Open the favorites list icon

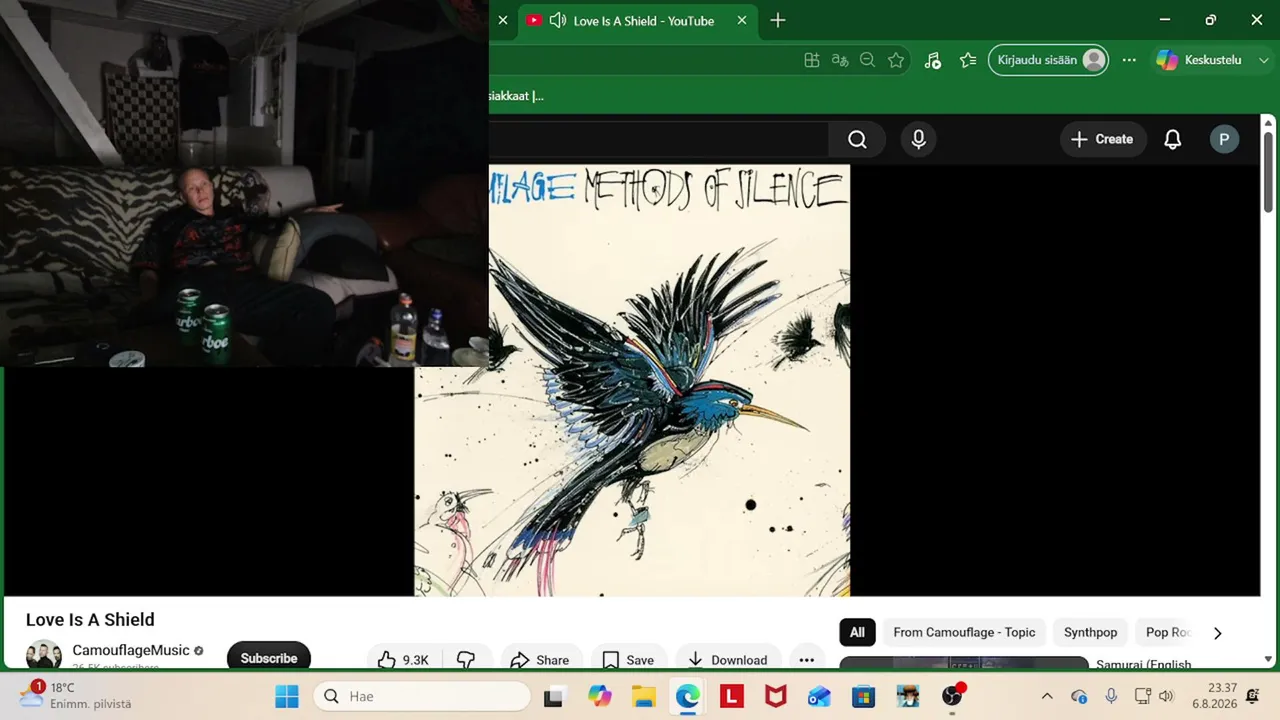[968, 60]
